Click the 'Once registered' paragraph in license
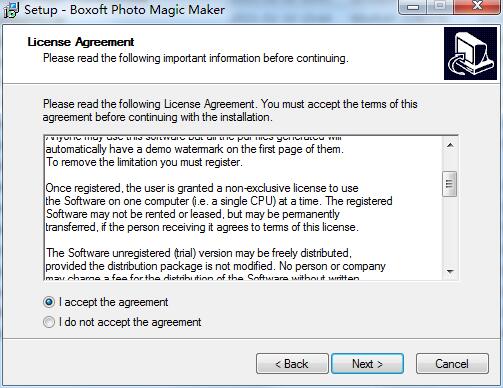The height and width of the screenshot is (388, 503). [x=219, y=207]
